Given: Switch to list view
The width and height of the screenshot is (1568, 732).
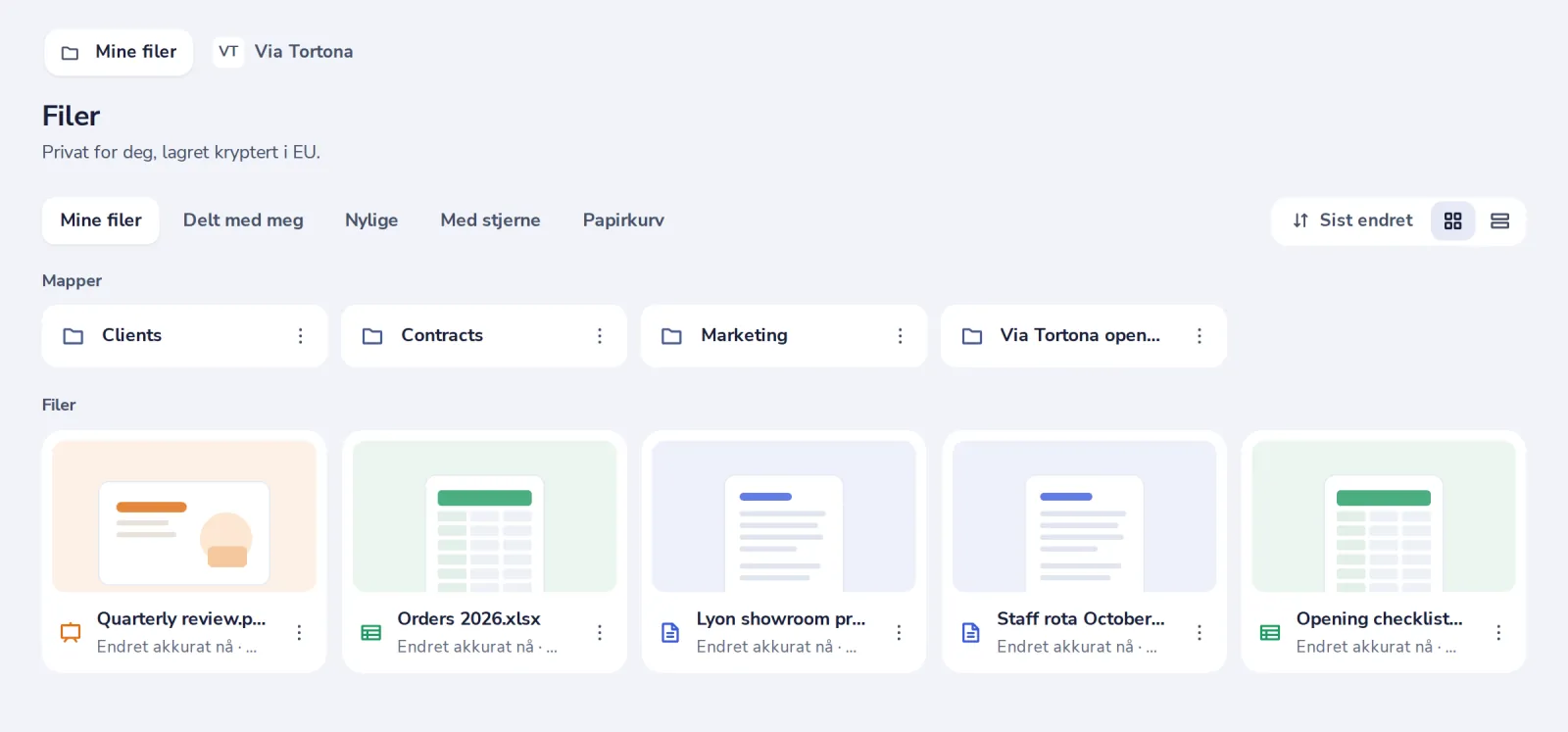Looking at the screenshot, I should click(x=1499, y=221).
